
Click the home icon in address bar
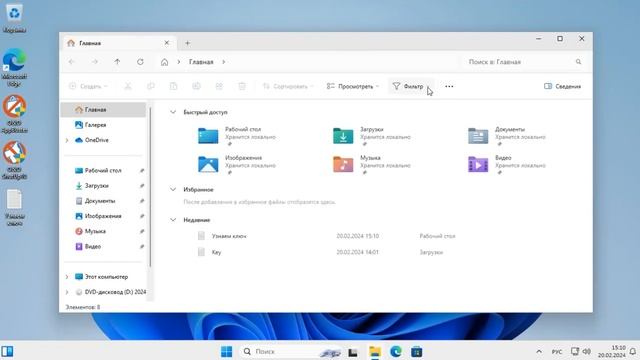[164, 62]
